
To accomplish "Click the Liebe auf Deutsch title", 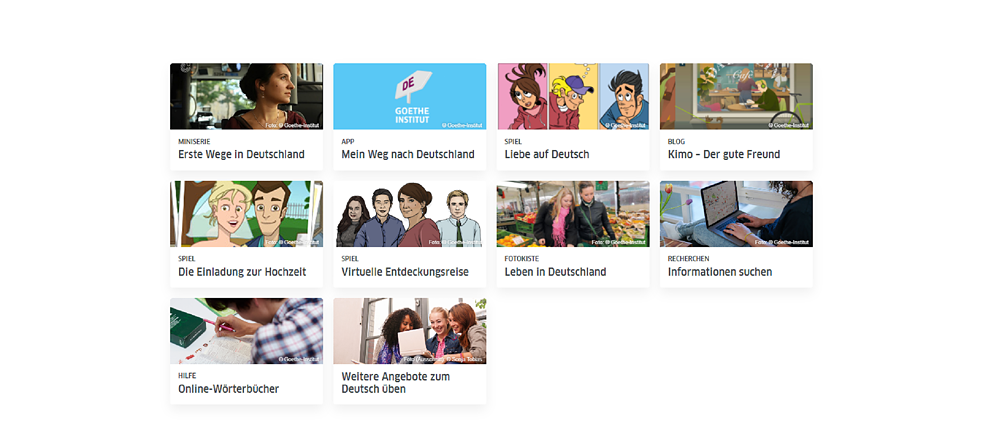I will (x=547, y=154).
